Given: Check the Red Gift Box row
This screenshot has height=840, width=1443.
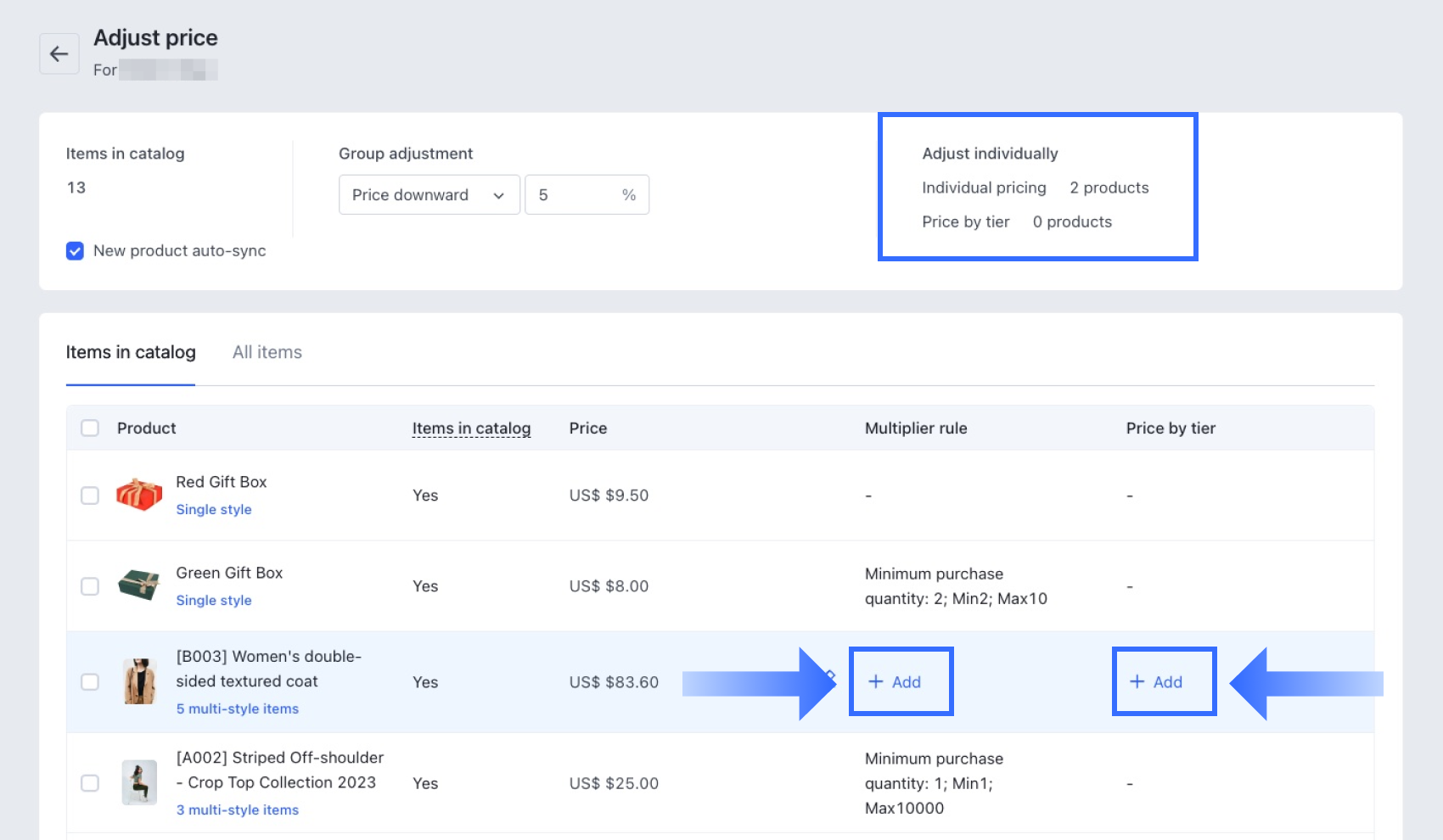Looking at the screenshot, I should point(90,496).
